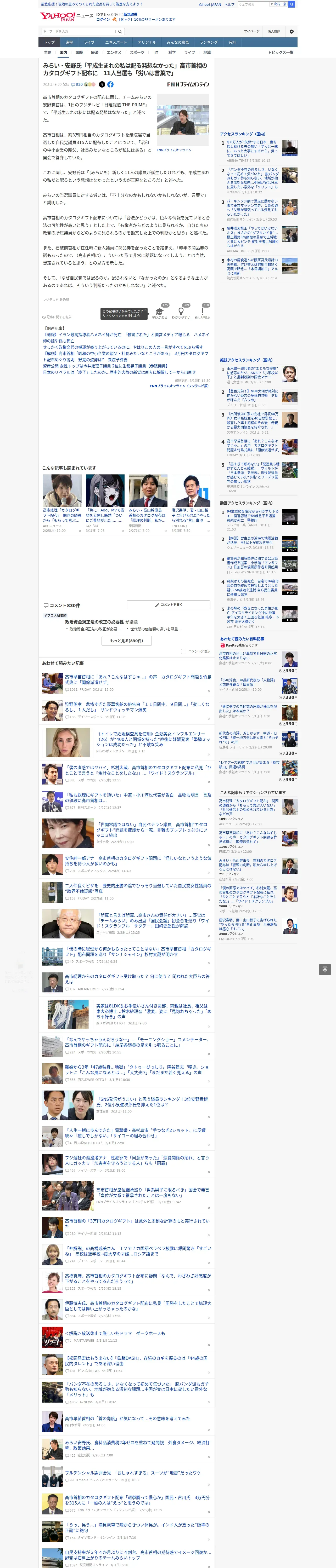Viewport: 336px width, 1568px height.
Task: Click the FNNプライムオンライン logo beside the headline
Action: click(x=188, y=85)
